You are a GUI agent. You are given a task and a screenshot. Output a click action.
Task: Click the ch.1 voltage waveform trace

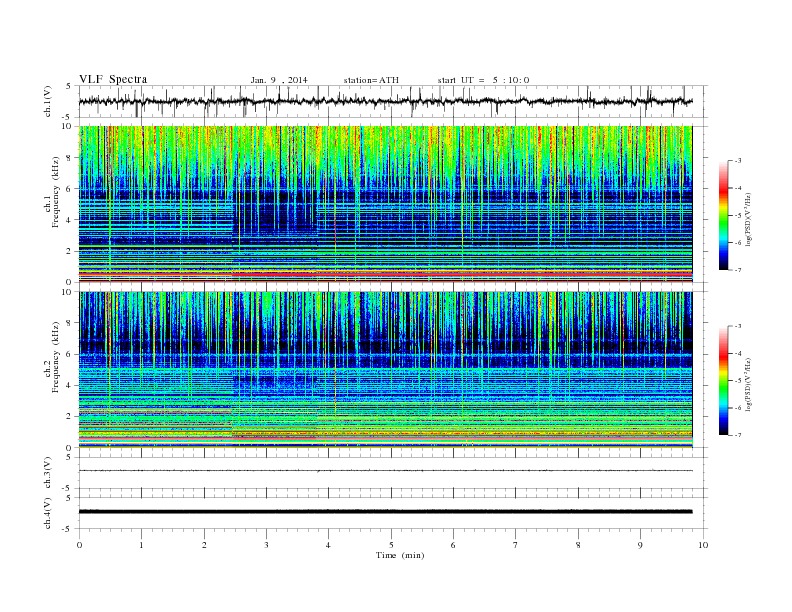pos(385,101)
